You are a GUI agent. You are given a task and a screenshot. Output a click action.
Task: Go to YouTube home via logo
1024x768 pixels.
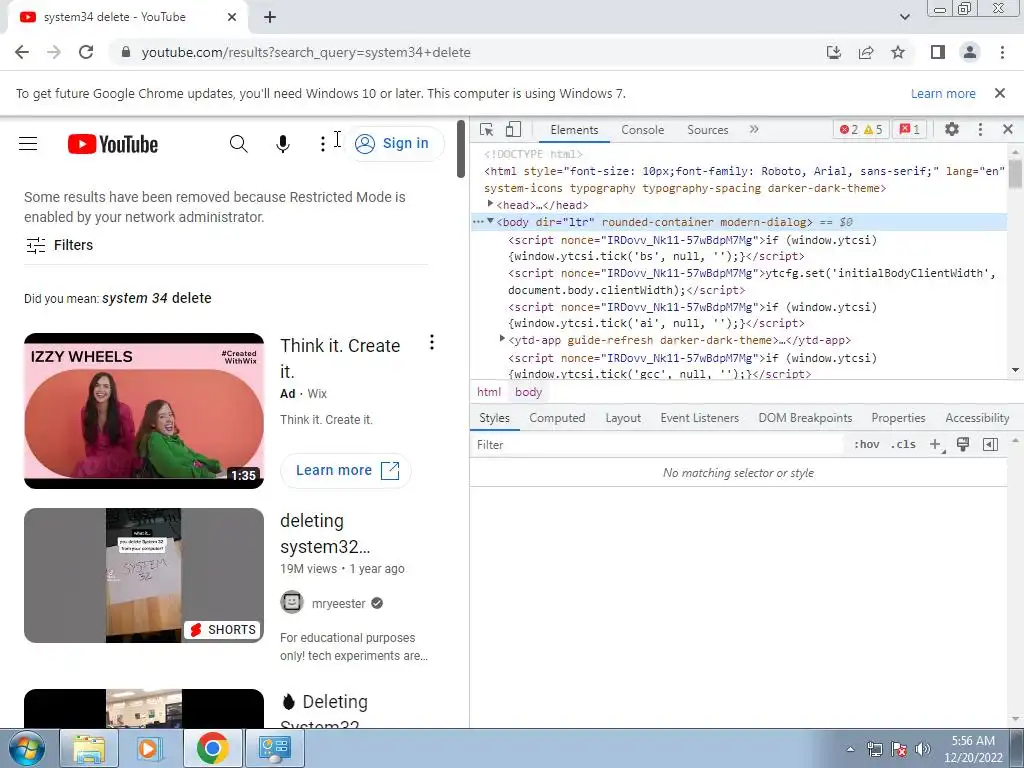pos(113,144)
